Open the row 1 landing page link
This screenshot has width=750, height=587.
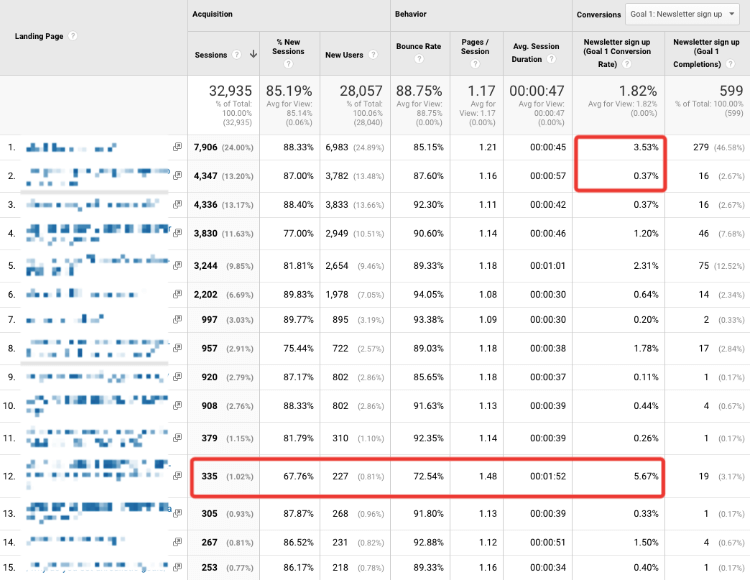click(71, 147)
